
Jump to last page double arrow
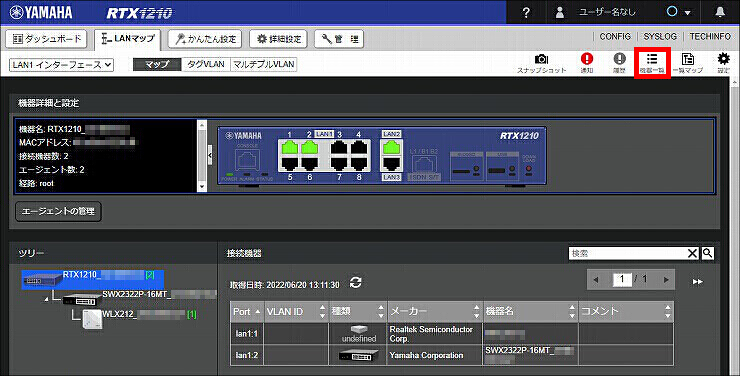tap(698, 282)
